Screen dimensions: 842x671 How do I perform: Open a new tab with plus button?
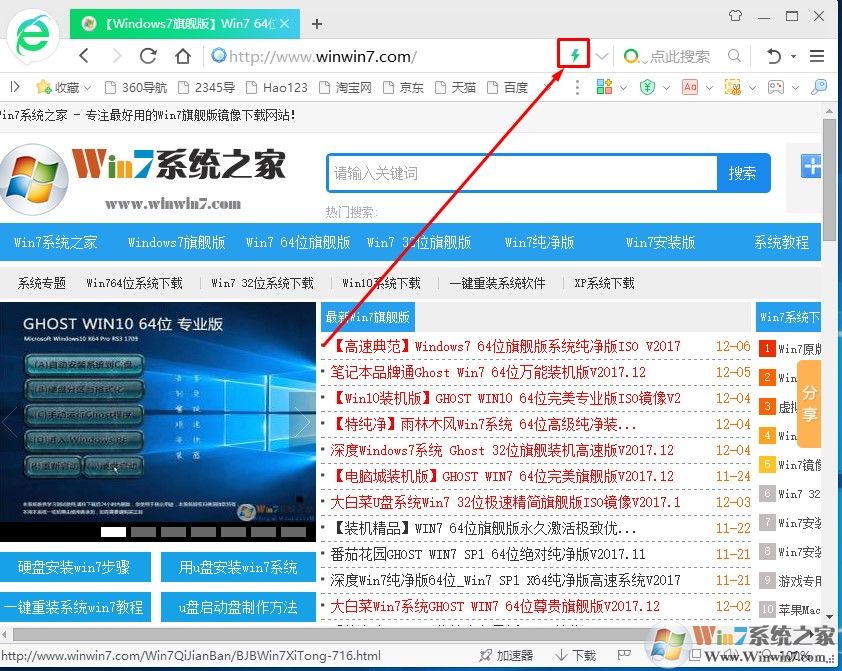tap(317, 24)
